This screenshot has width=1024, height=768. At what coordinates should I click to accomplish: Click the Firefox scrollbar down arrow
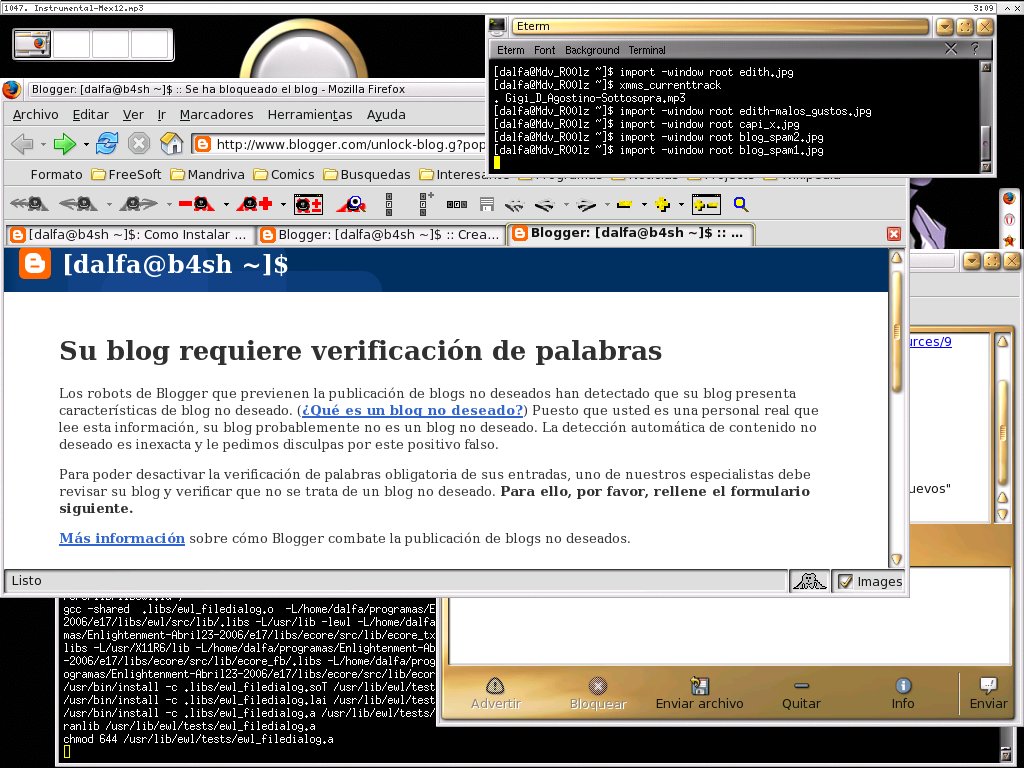click(x=897, y=560)
